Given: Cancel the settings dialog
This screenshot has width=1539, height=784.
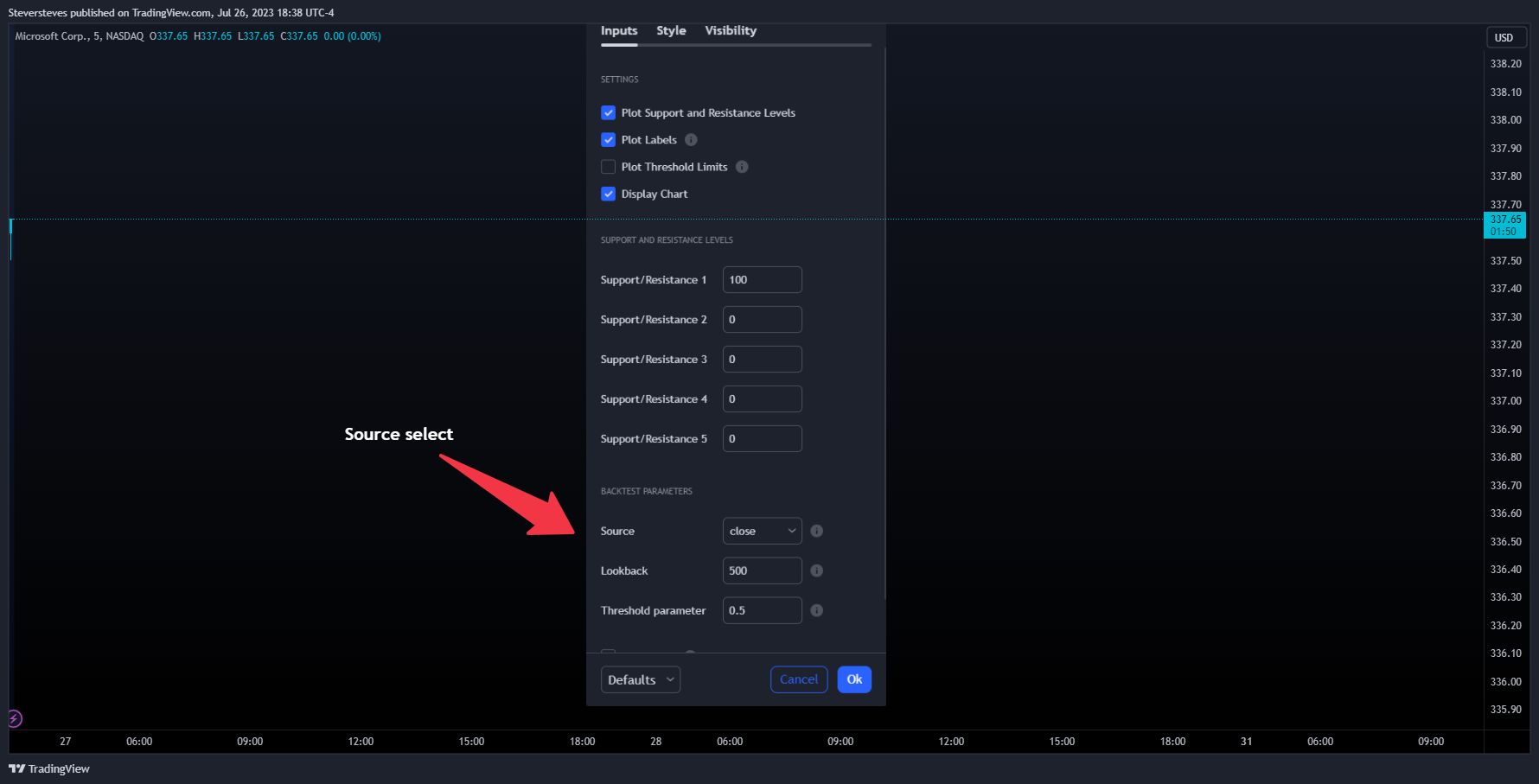Looking at the screenshot, I should tap(799, 679).
